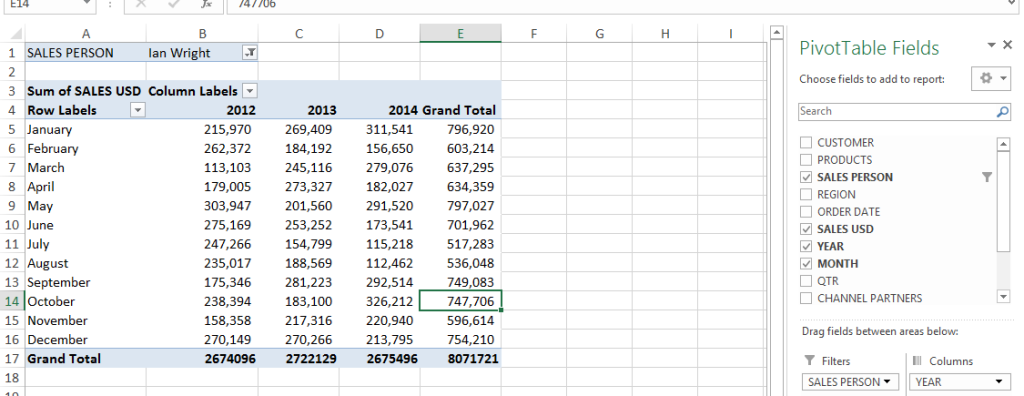The width and height of the screenshot is (1024, 396).
Task: Check the QTR field checkbox
Action: 806,281
